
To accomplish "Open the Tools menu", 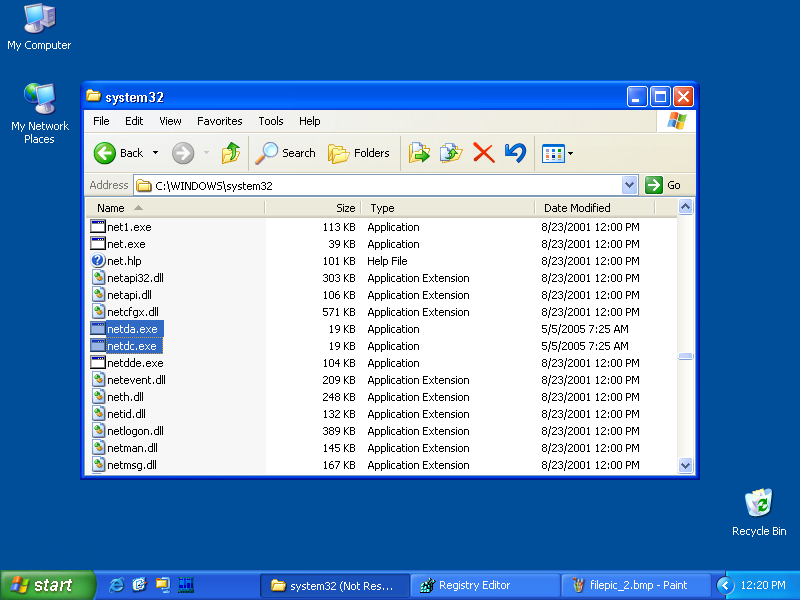I will (270, 121).
